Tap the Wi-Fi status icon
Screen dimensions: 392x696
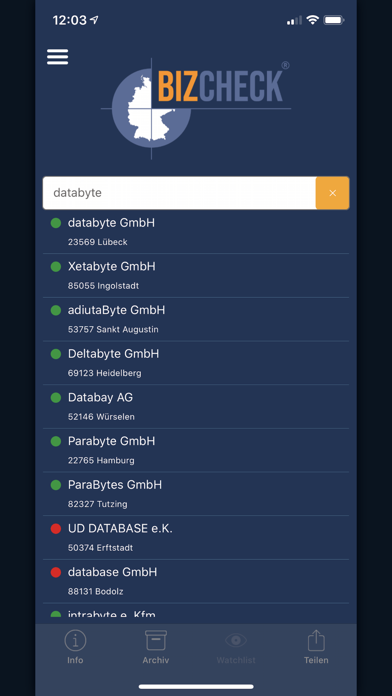pos(313,20)
